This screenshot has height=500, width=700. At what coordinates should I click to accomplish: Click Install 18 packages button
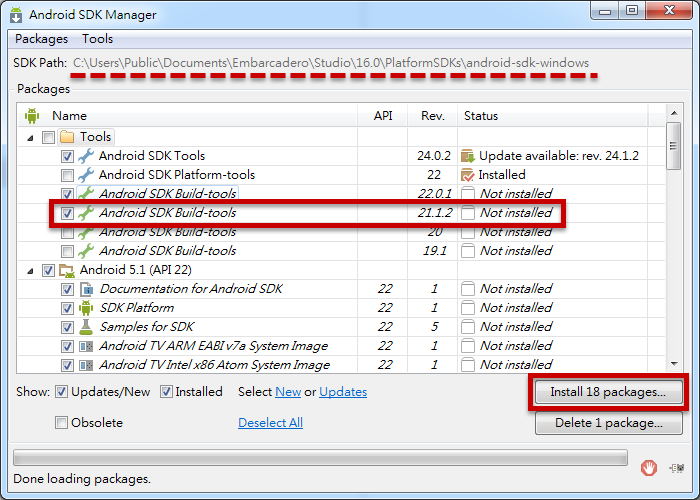pos(608,392)
